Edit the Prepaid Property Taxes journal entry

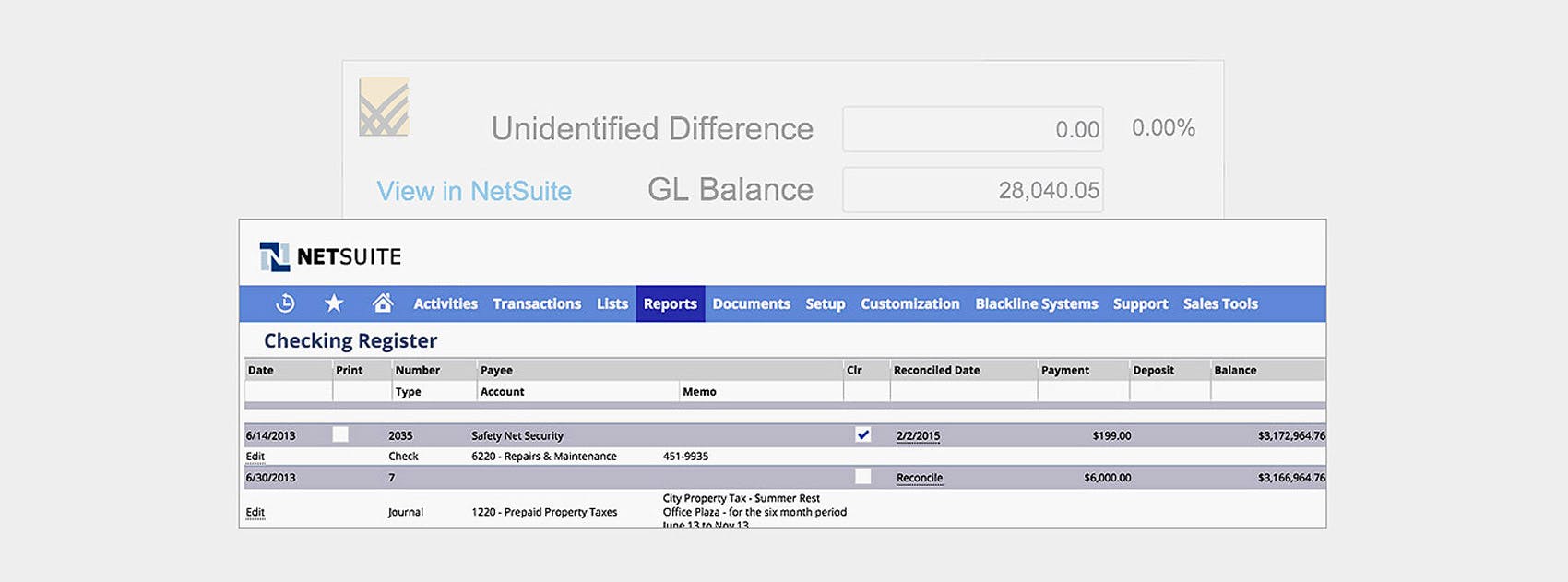255,513
